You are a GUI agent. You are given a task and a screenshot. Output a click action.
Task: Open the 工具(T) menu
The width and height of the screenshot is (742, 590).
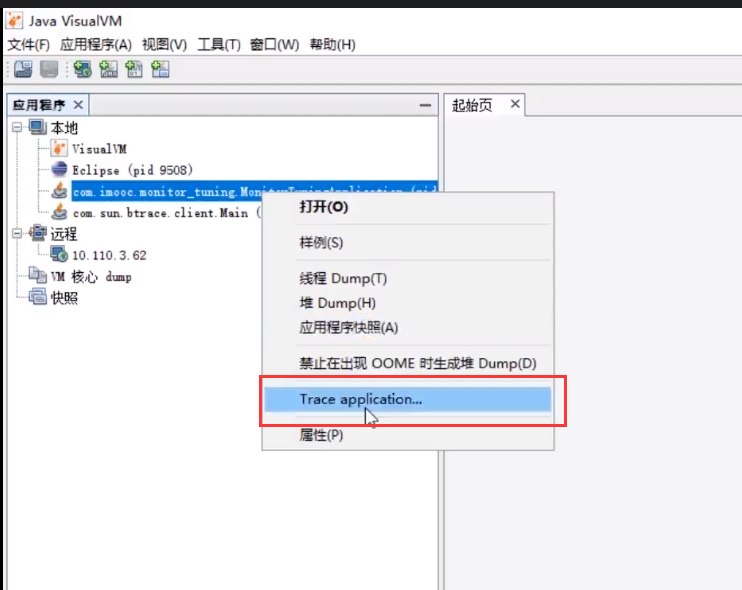point(219,44)
